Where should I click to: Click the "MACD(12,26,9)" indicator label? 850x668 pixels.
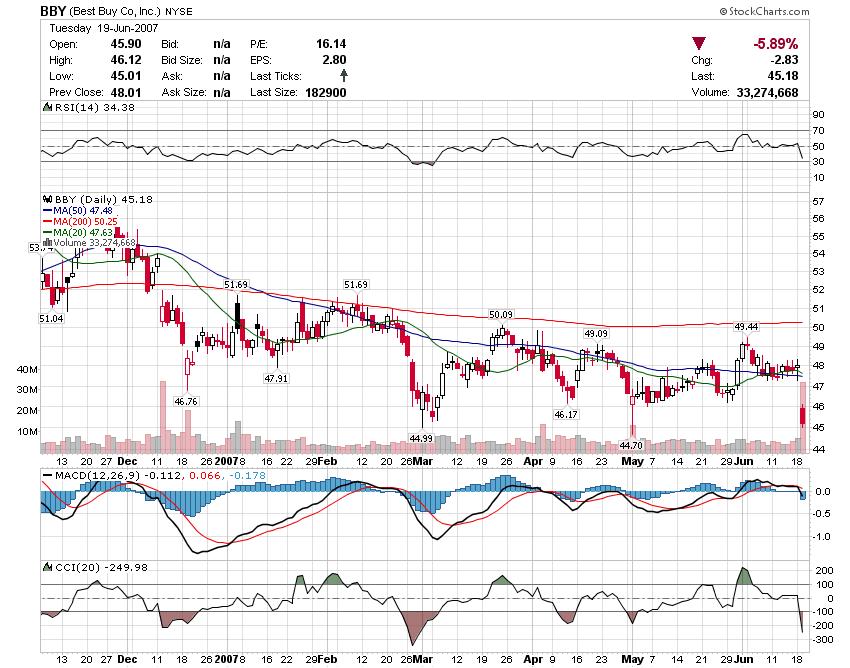98,476
